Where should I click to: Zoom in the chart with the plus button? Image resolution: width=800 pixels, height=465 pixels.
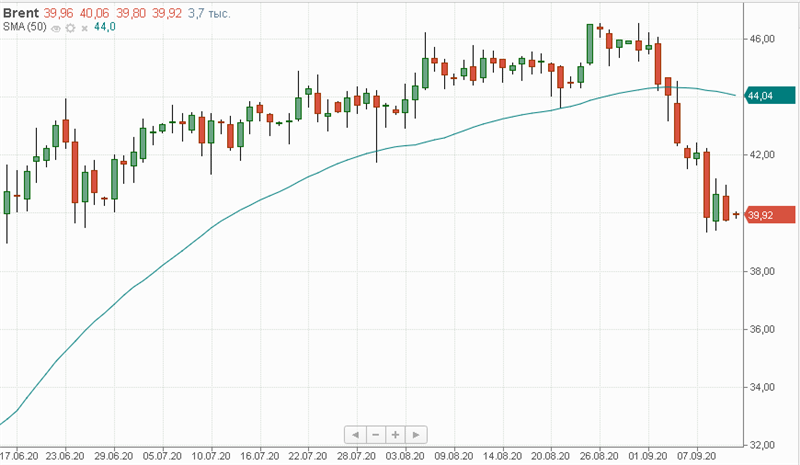[396, 435]
